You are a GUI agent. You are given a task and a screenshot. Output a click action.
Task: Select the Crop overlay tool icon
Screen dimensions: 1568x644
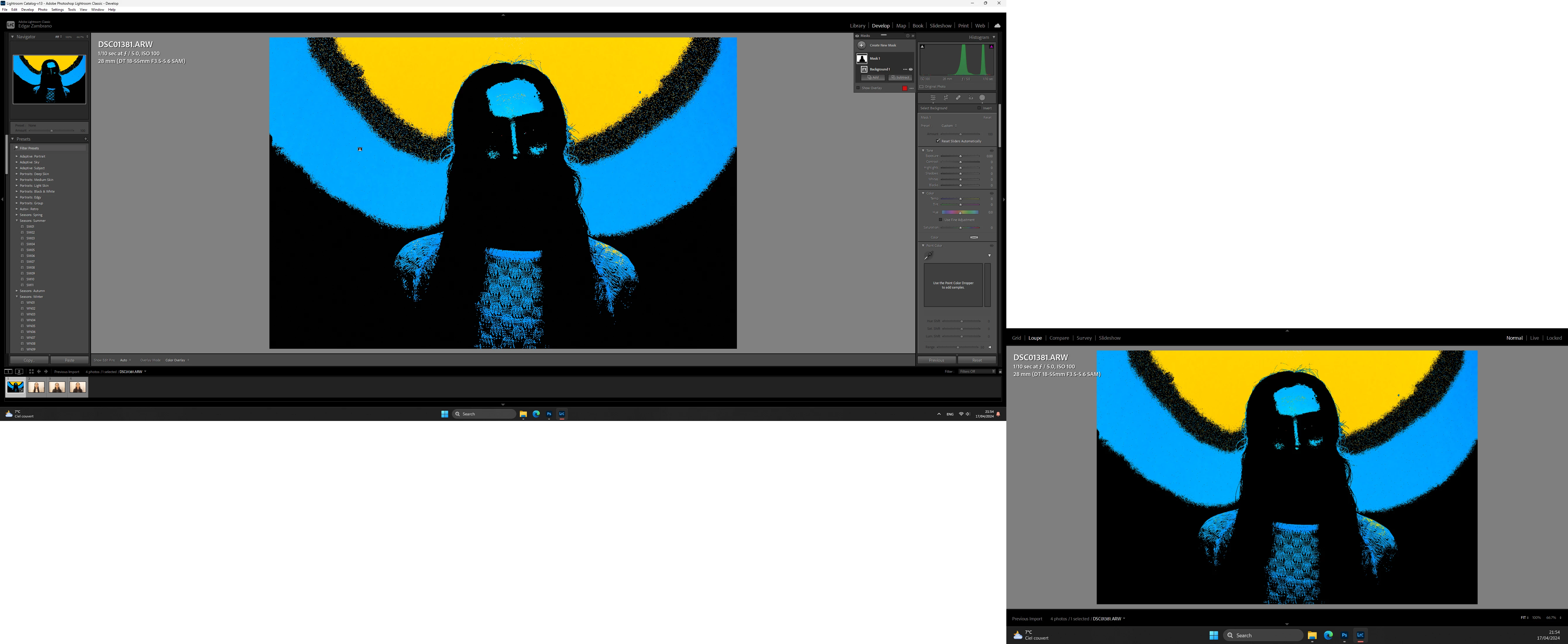(x=945, y=98)
